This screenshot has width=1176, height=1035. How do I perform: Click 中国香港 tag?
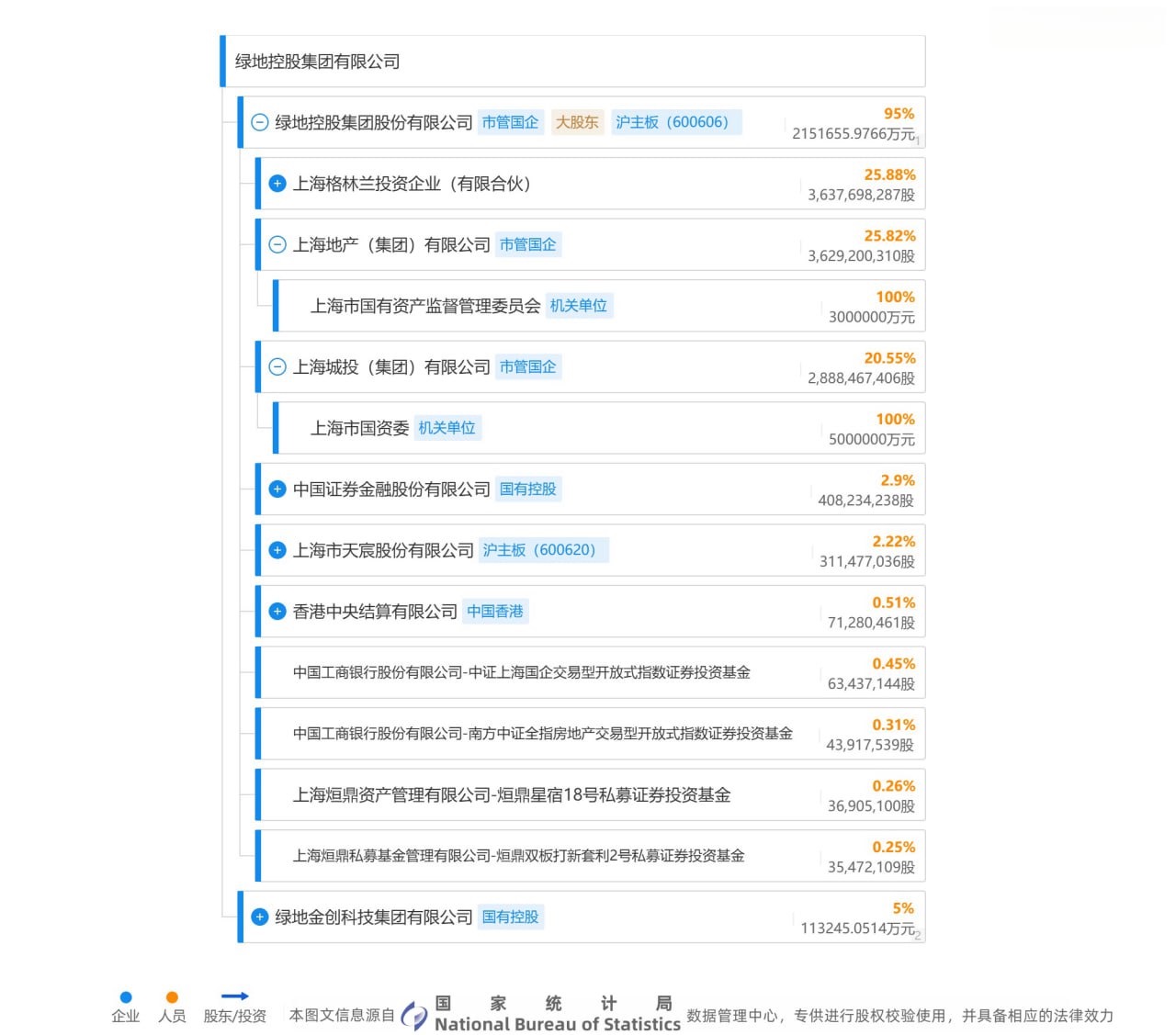click(x=495, y=611)
